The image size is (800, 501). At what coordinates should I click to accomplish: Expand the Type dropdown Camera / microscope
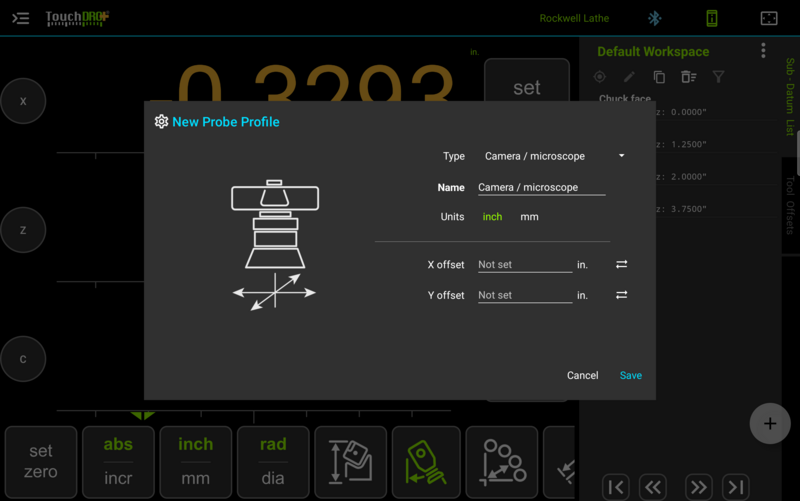coord(554,156)
